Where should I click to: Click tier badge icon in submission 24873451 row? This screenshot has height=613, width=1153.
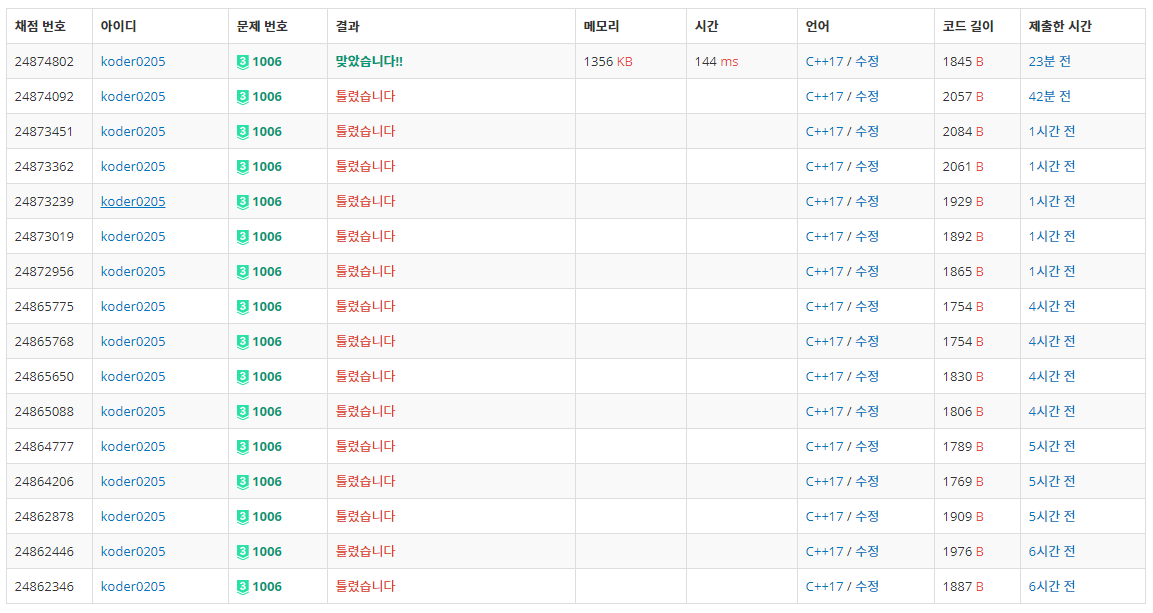(x=243, y=132)
